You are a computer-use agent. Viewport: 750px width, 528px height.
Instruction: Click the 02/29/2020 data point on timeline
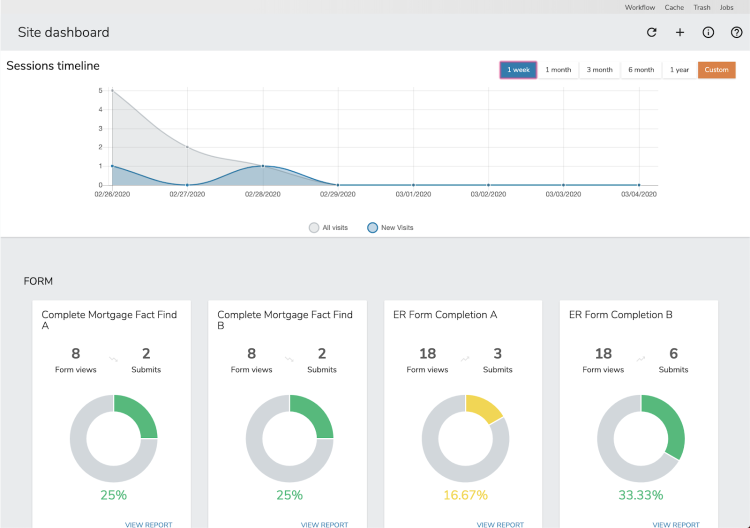coord(338,185)
